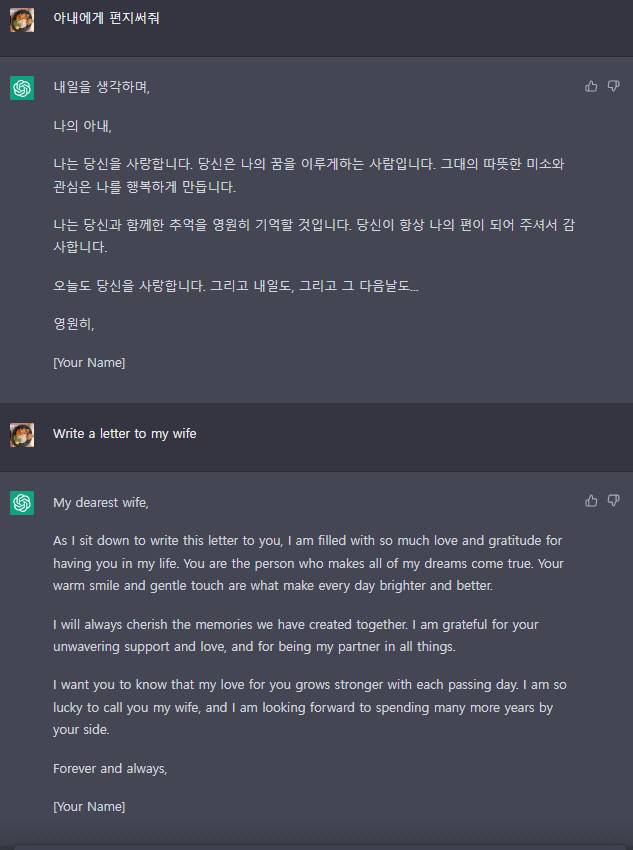This screenshot has height=850, width=633.
Task: Click the closing "Forever and always,"
Action: pyautogui.click(x=109, y=768)
